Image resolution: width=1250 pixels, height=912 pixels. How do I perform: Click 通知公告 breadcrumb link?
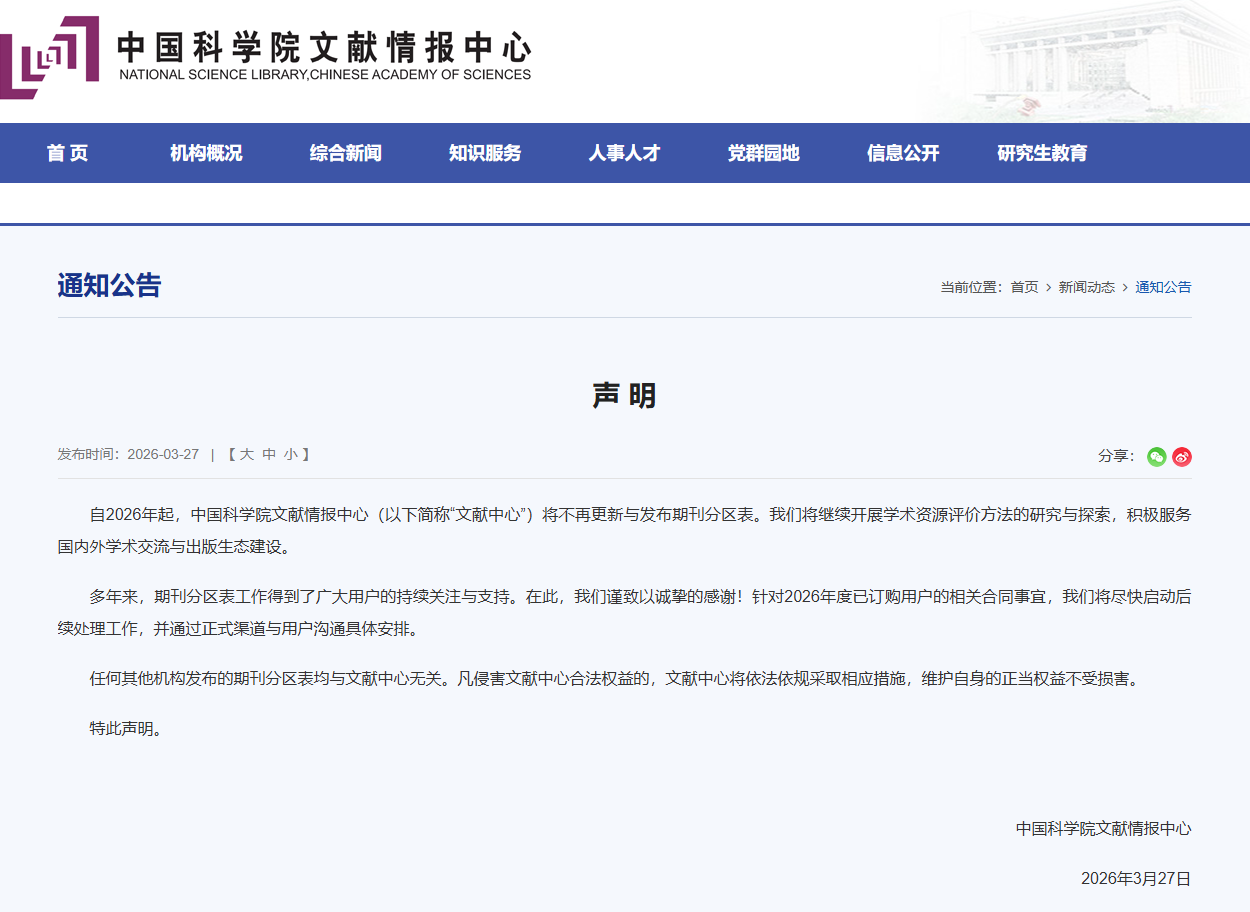(1163, 287)
